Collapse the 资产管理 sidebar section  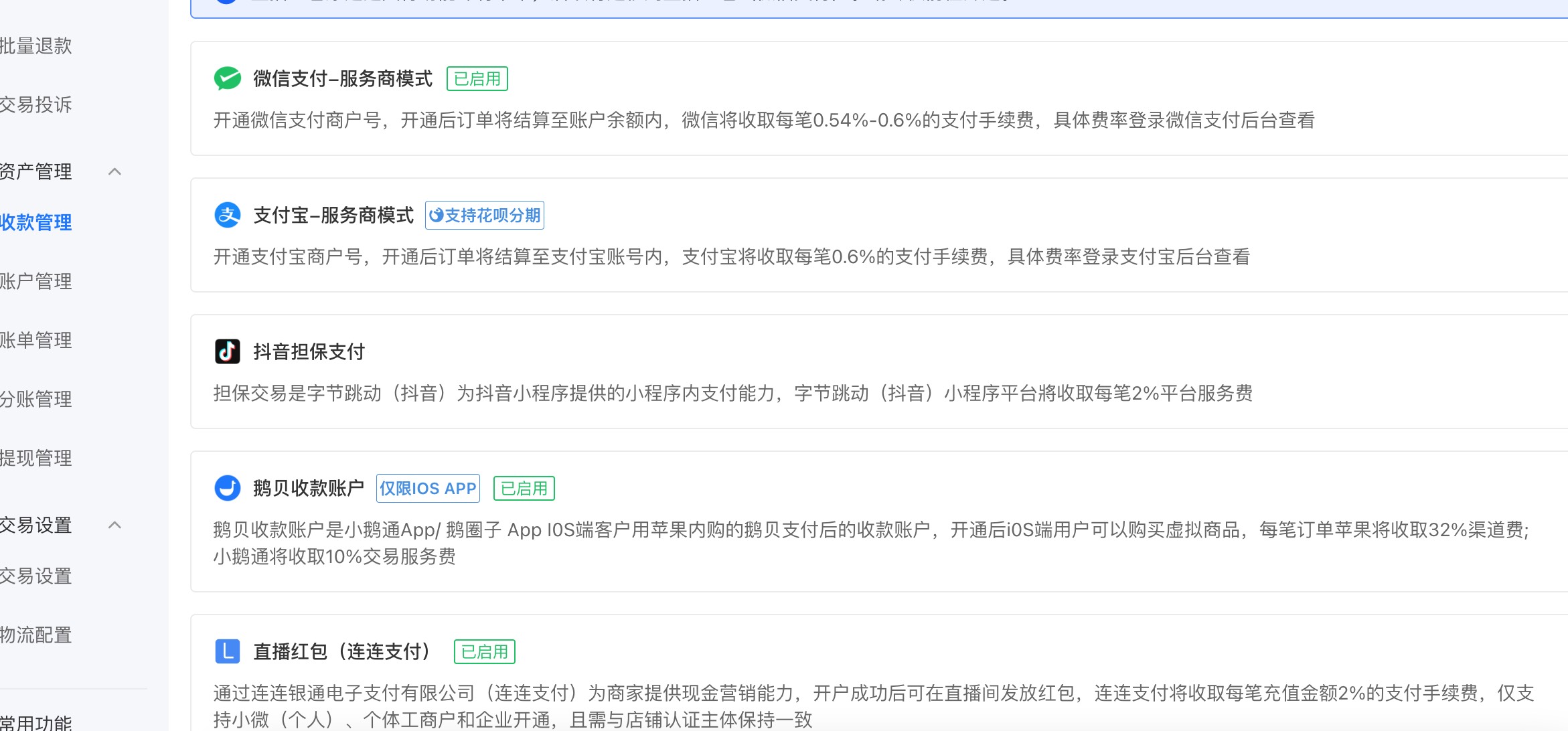tap(115, 171)
